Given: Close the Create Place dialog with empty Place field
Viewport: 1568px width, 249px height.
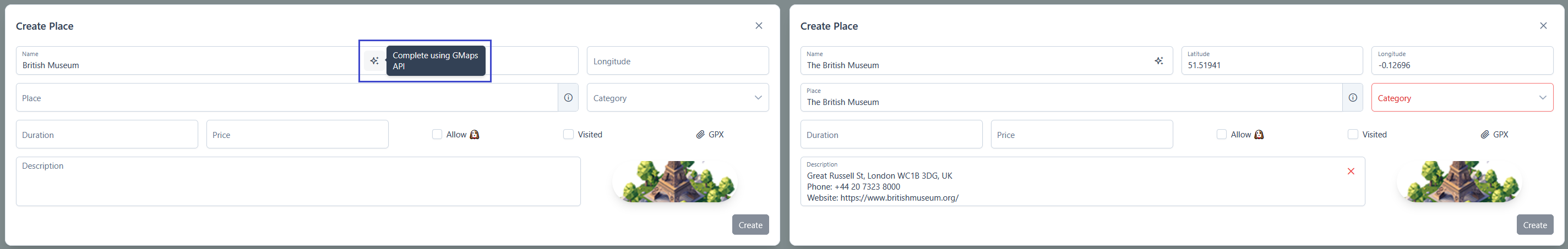Looking at the screenshot, I should tap(759, 25).
